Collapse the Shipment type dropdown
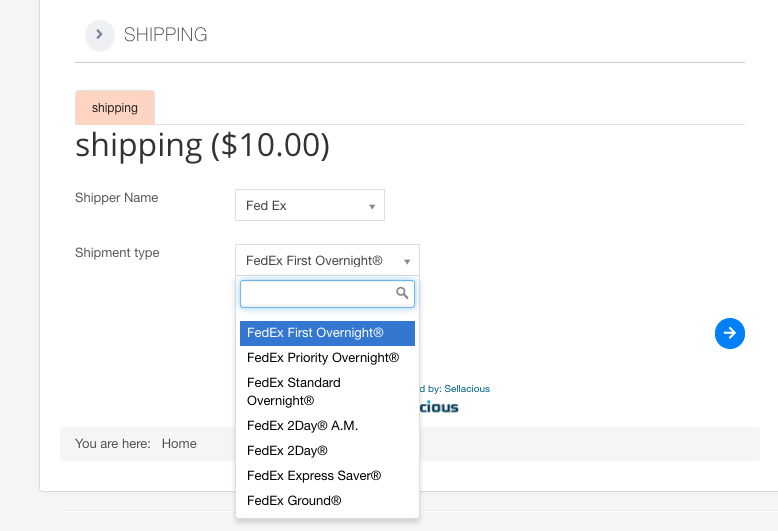778x531 pixels. pyautogui.click(x=327, y=260)
